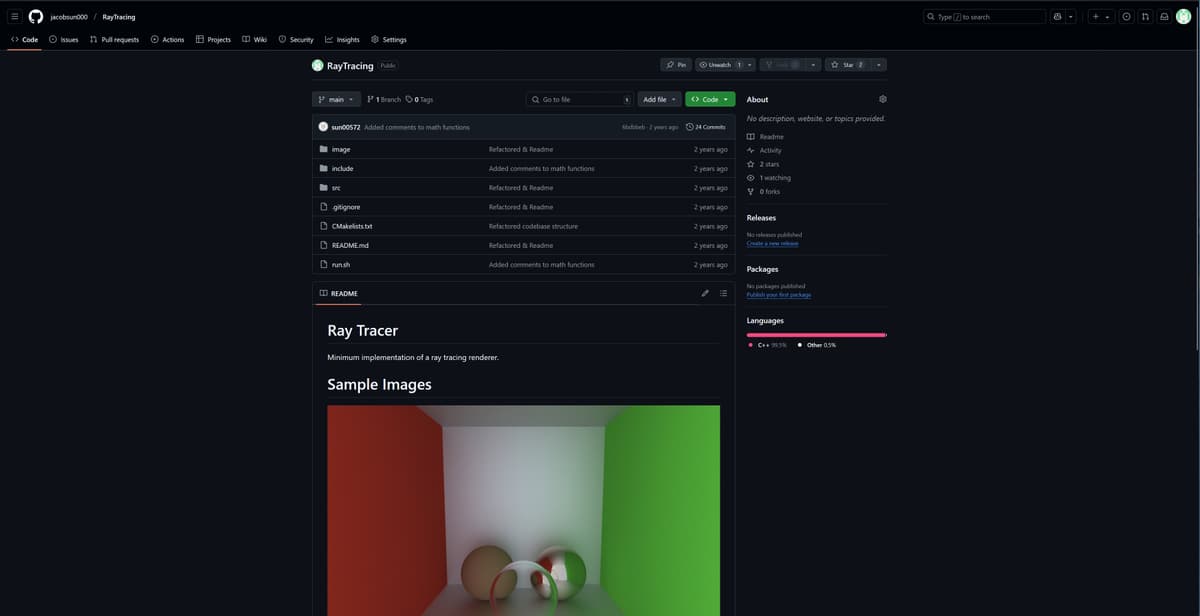This screenshot has width=1200, height=616.
Task: Edit the README using the pencil icon
Action: tap(705, 293)
